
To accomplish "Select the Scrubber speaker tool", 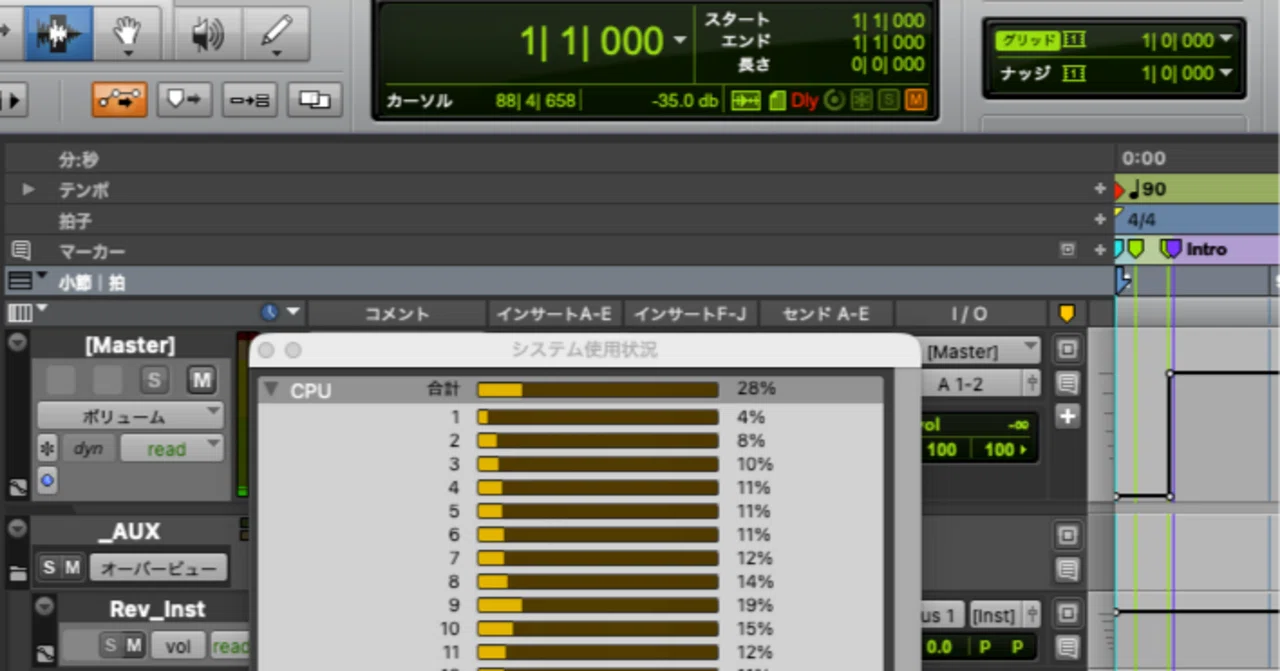I will (207, 33).
